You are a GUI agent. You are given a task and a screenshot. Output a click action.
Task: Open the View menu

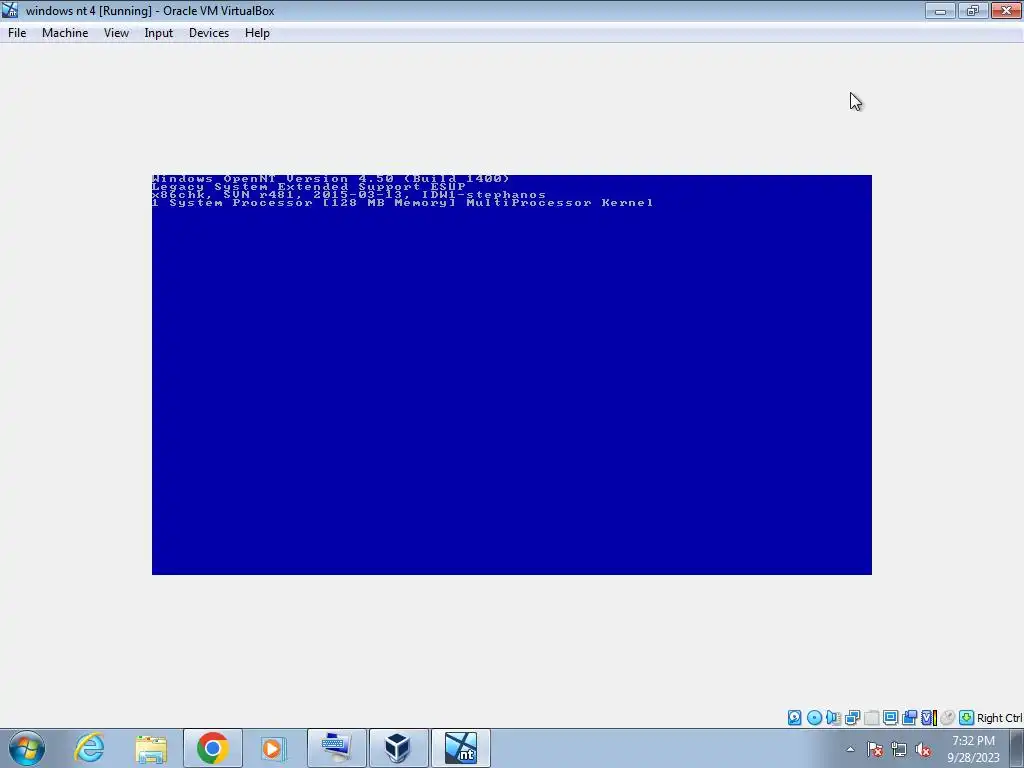click(x=116, y=33)
